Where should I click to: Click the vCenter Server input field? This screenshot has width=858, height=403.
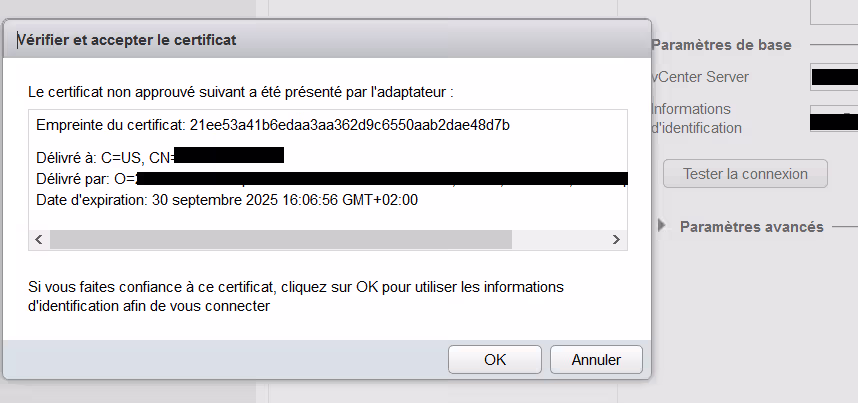833,77
